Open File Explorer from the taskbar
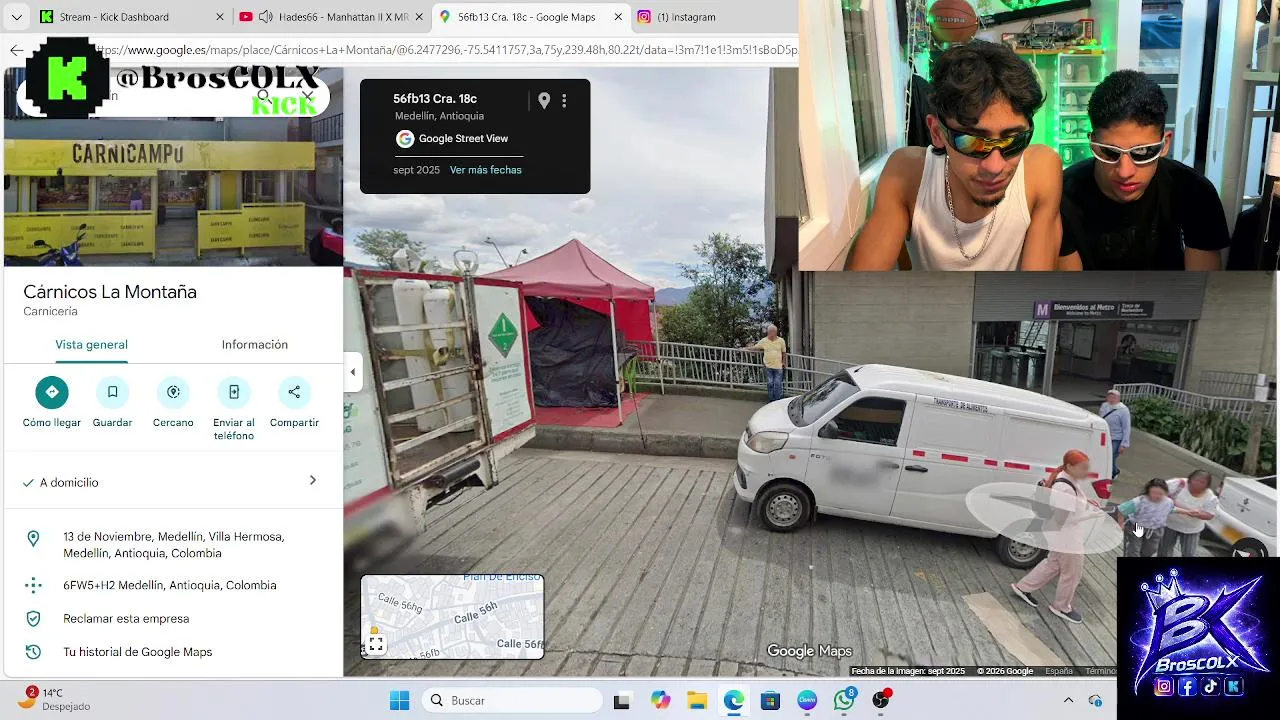The image size is (1280, 720). point(697,700)
